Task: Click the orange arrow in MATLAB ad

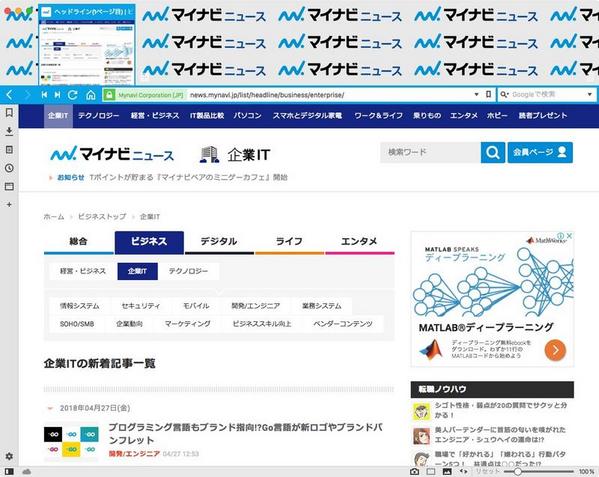Action: pyautogui.click(x=555, y=350)
